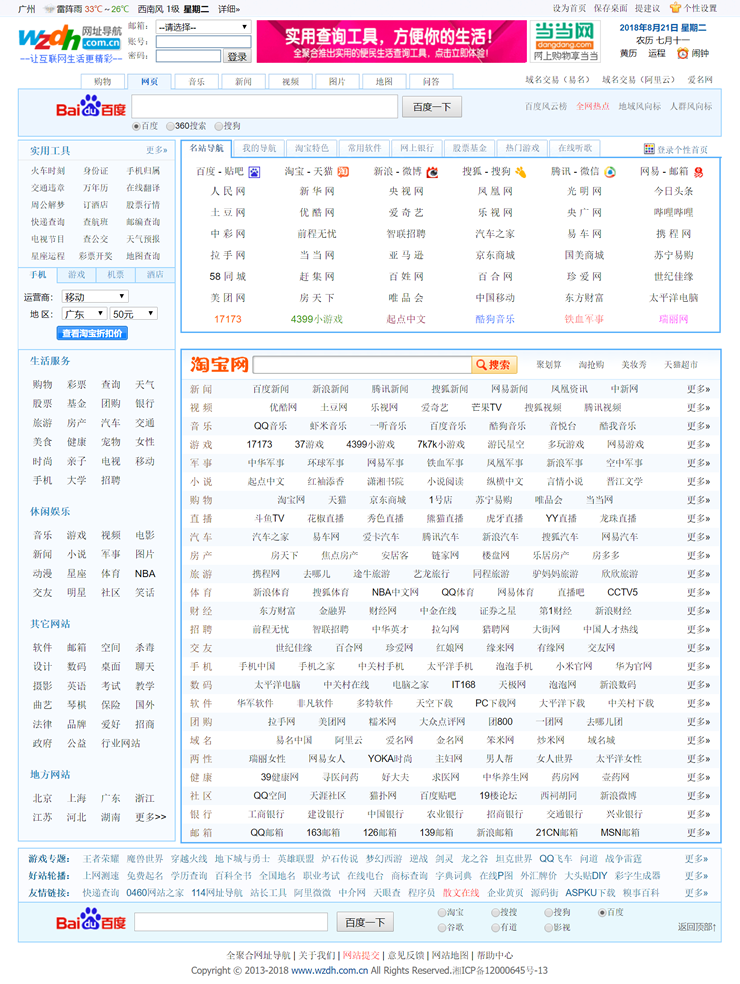The image size is (740, 984).
Task: Open the 地区 dropdown showing 广东
Action: tap(83, 314)
